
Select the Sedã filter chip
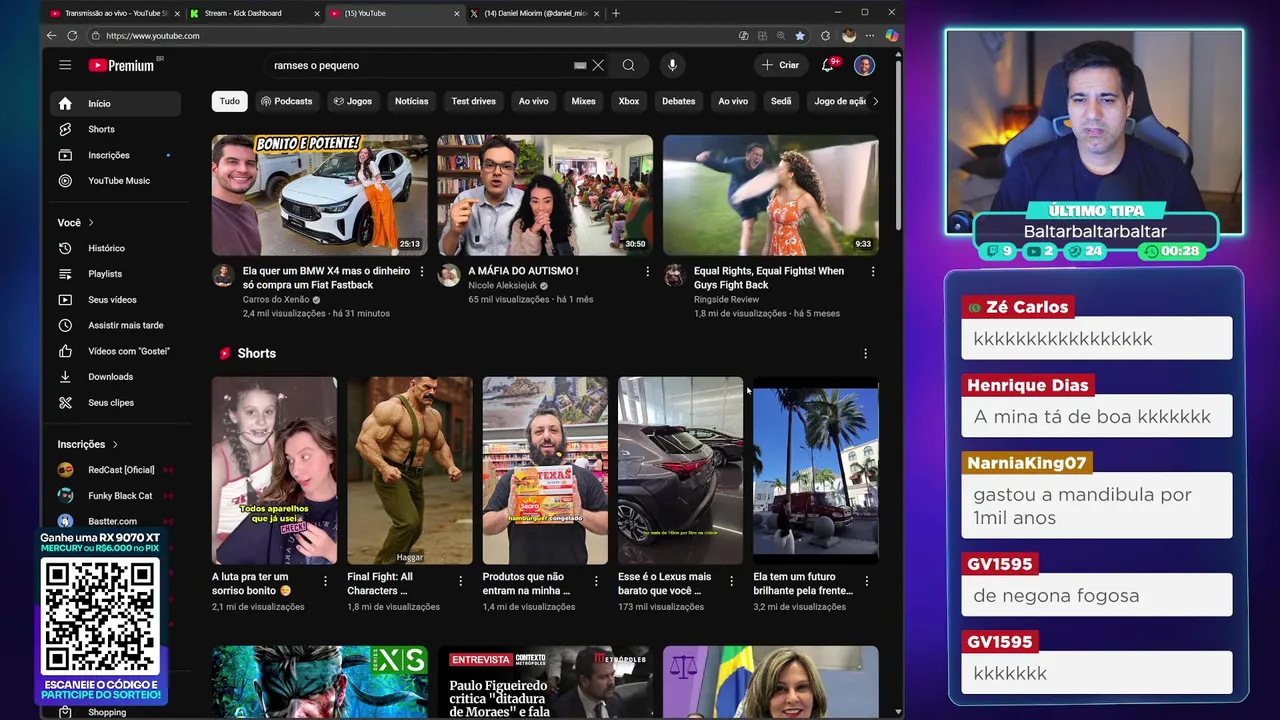click(x=781, y=101)
